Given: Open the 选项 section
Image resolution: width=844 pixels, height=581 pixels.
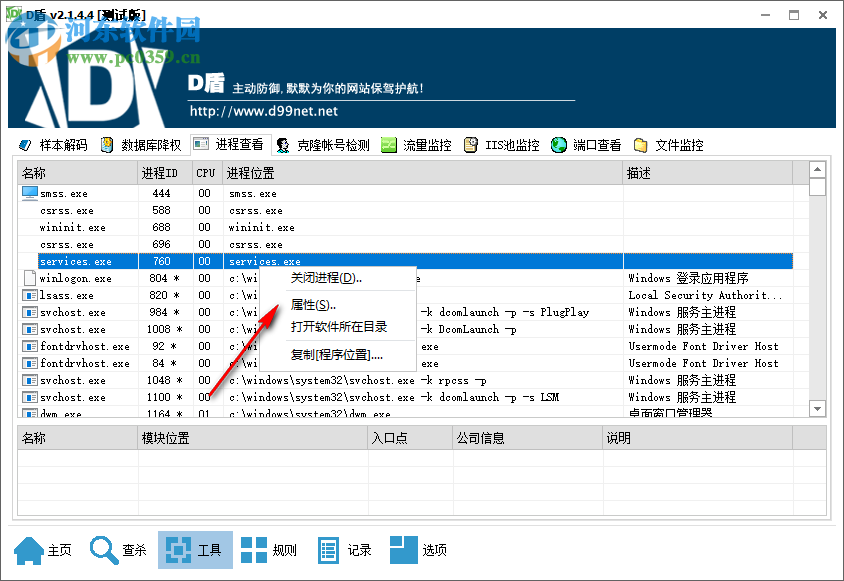Looking at the screenshot, I should coord(419,550).
